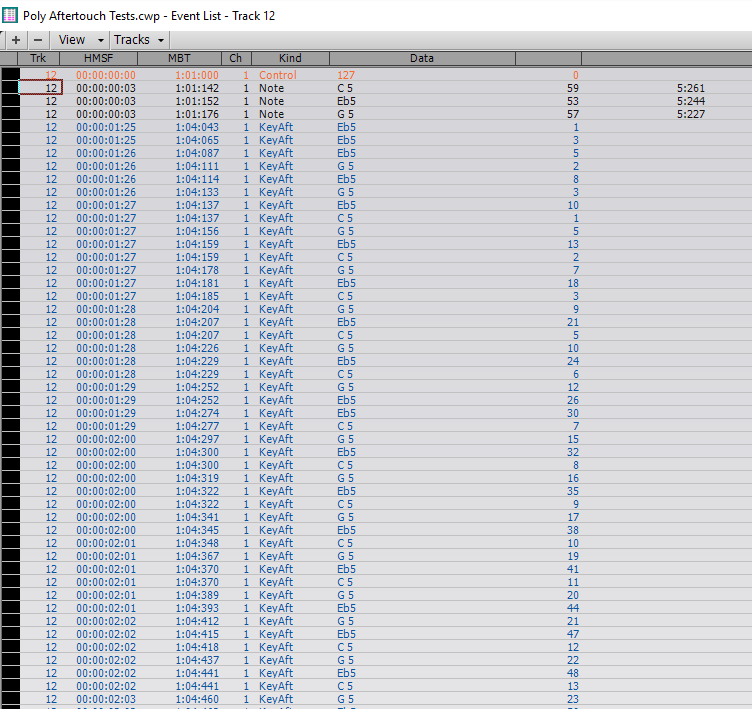This screenshot has height=709, width=752.
Task: Click the MBT column header
Action: click(180, 59)
